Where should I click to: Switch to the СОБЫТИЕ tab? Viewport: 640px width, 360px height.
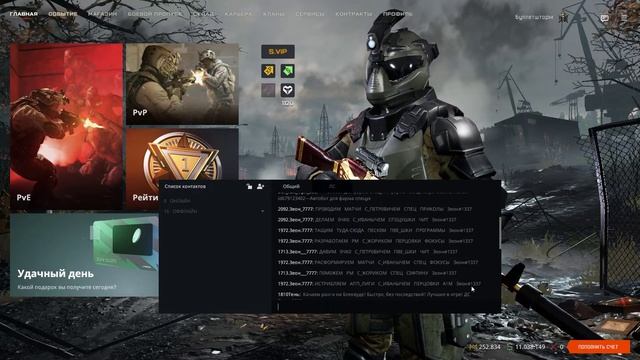coord(62,14)
